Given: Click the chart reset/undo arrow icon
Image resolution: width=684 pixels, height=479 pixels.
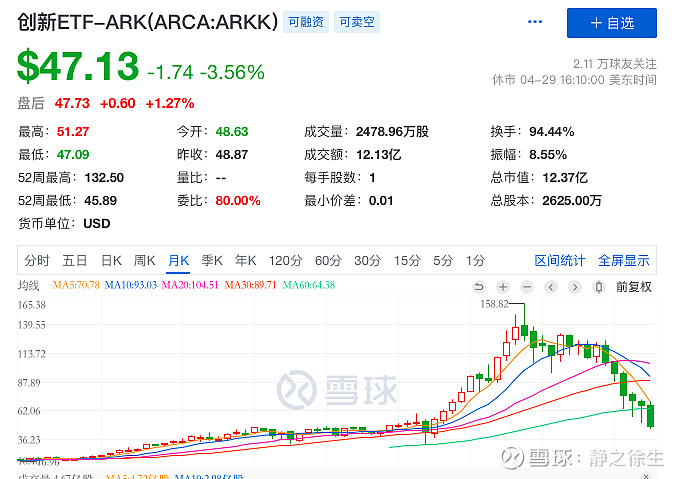Looking at the screenshot, I should [479, 287].
